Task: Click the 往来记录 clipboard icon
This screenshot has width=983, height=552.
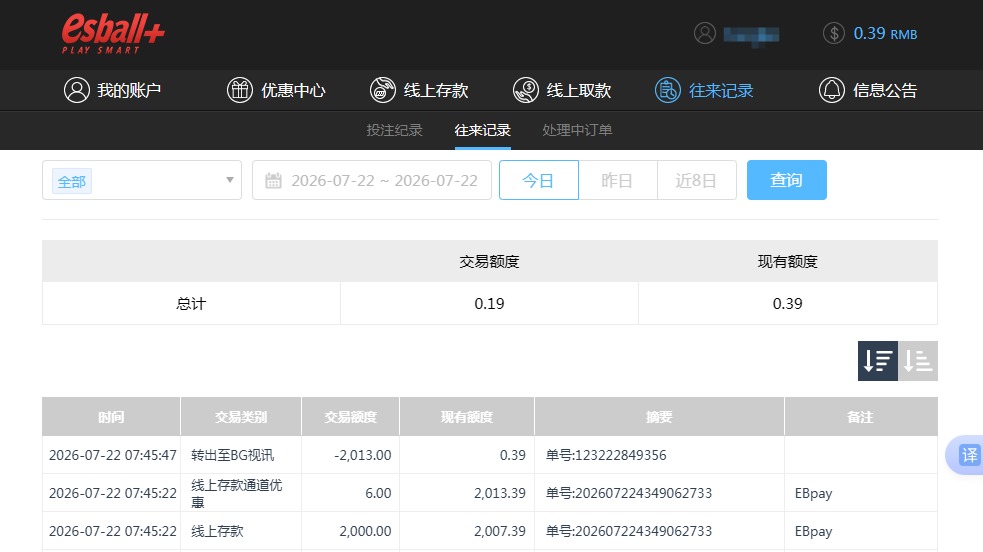Action: coord(668,90)
